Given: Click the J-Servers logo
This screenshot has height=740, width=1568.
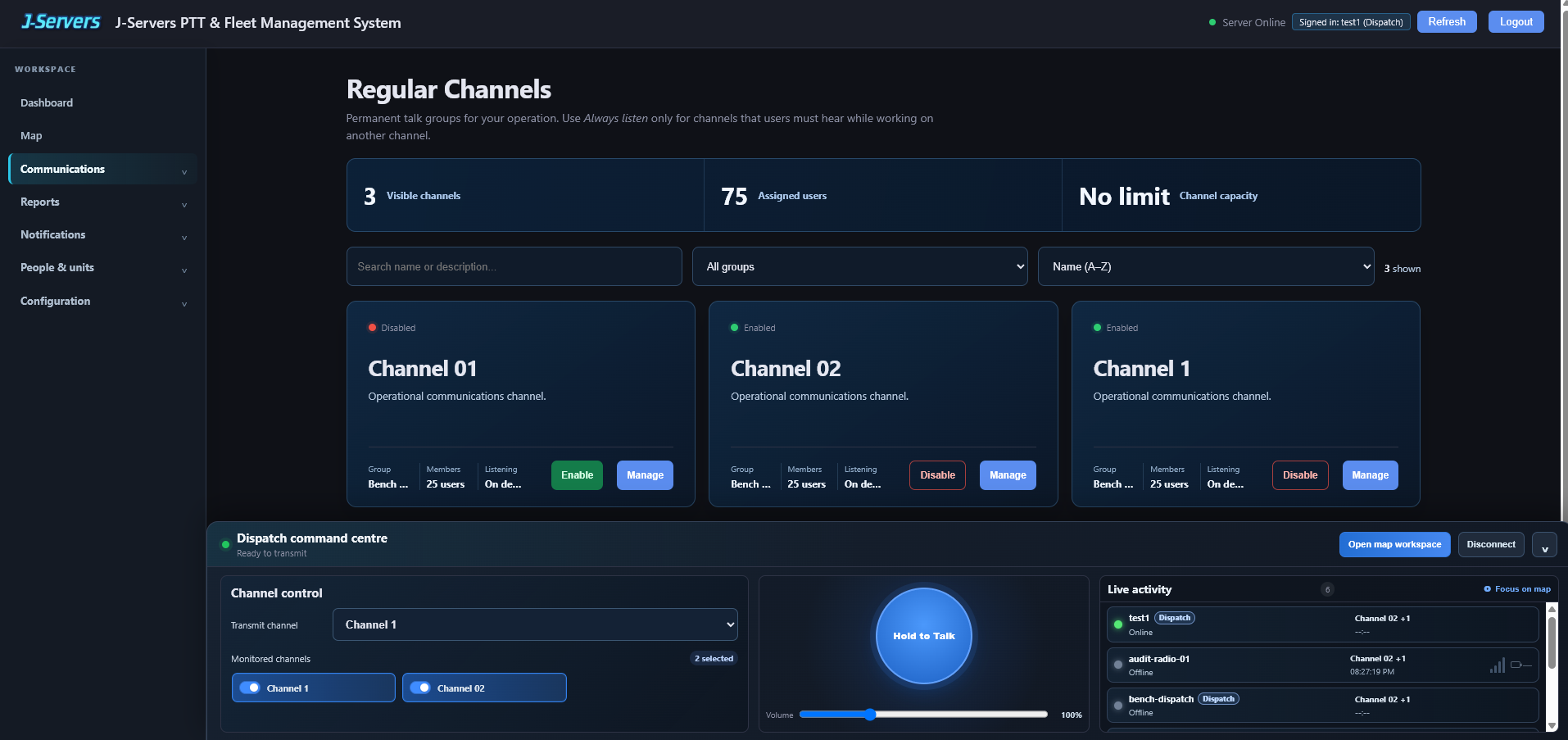Looking at the screenshot, I should (61, 22).
